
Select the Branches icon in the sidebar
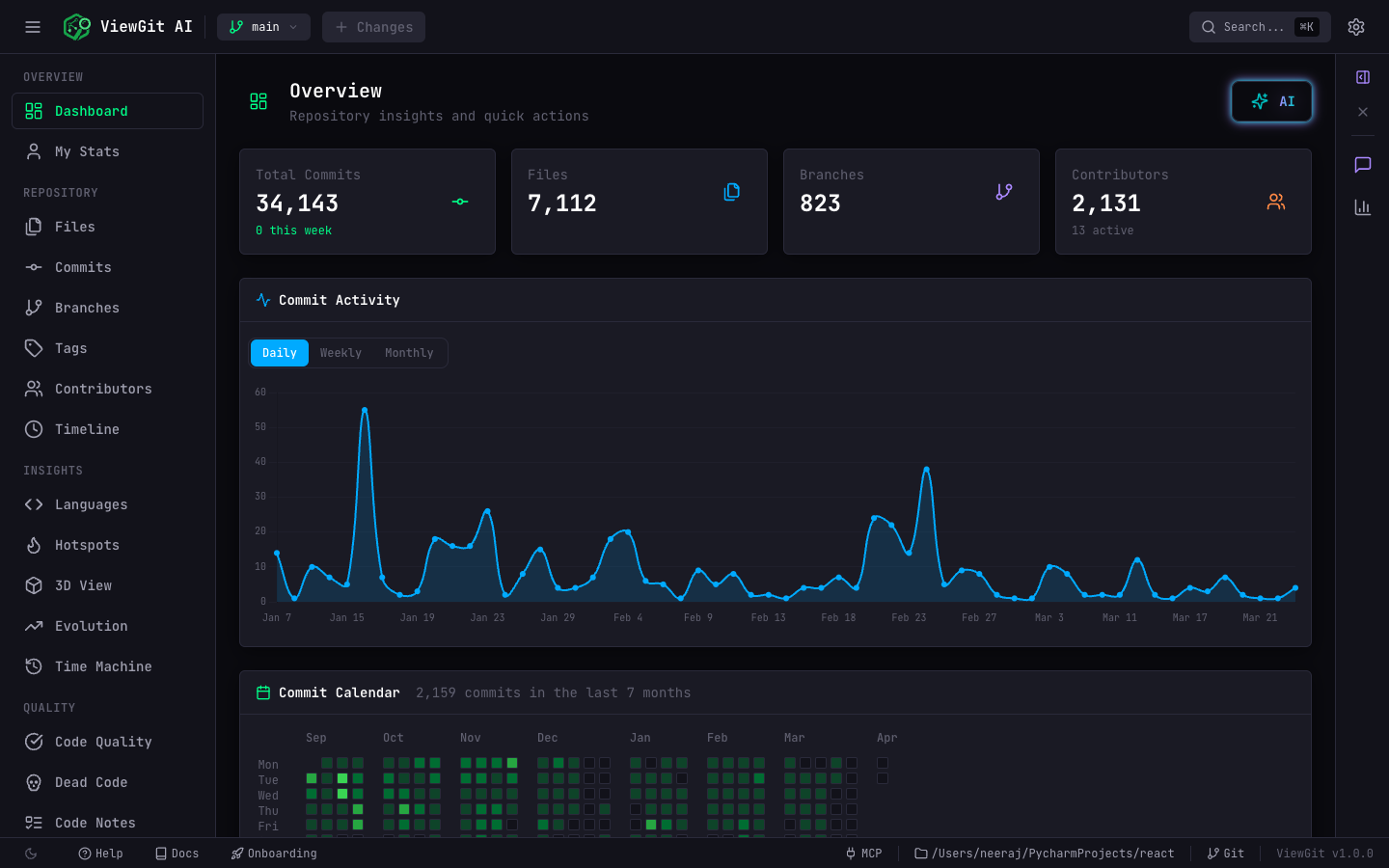[x=32, y=308]
